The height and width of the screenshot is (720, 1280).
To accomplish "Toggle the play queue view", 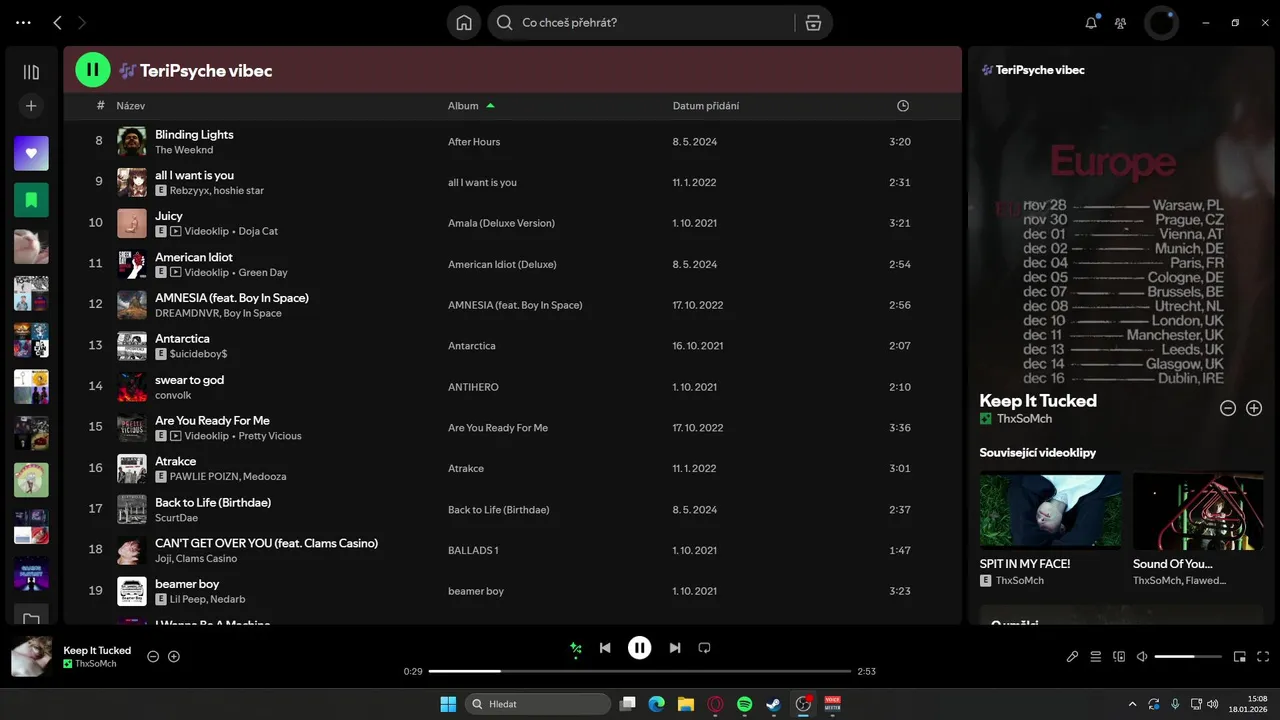I will point(1096,657).
